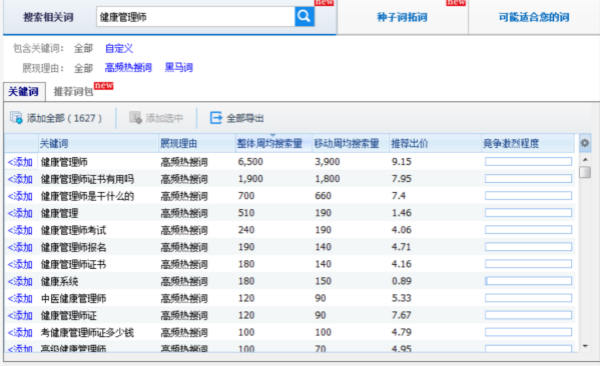The height and width of the screenshot is (366, 600).
Task: Focus the keyword search input field
Action: 196,17
